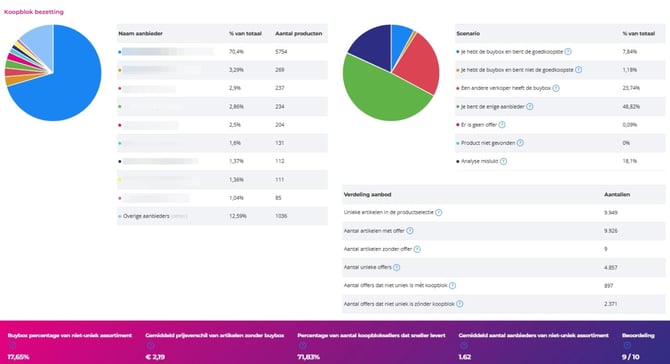Open info icon for 'Analyse mislukt'
This screenshot has height=364, width=670.
coord(503,161)
